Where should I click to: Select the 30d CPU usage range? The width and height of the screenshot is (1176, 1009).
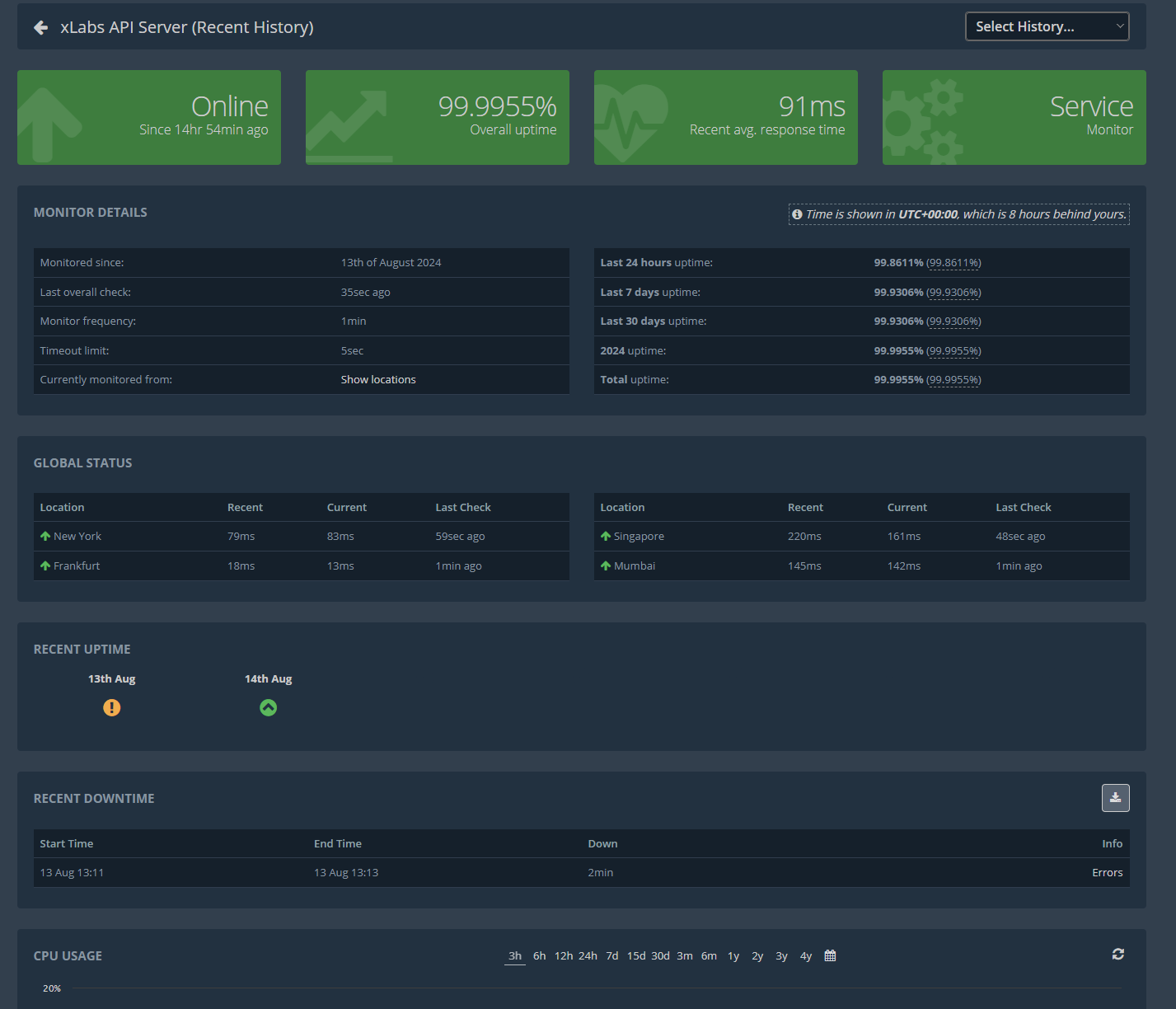pos(660,956)
